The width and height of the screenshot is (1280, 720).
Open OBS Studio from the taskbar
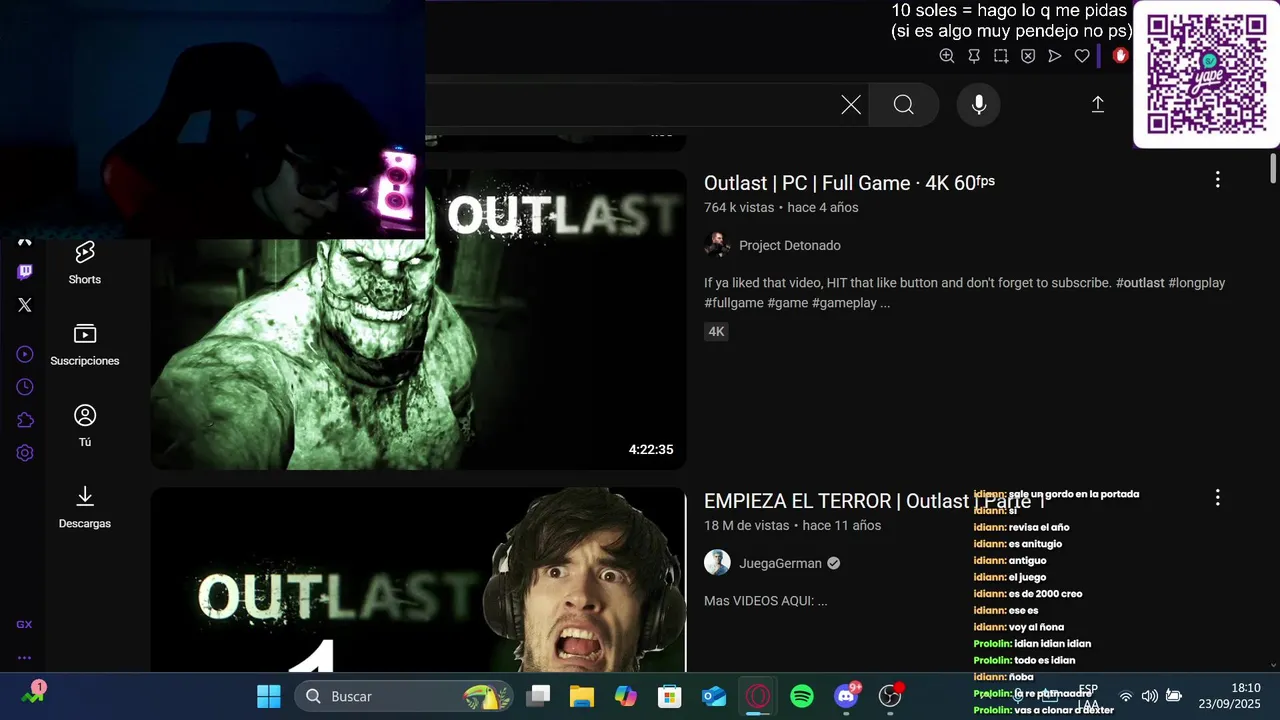coord(890,696)
